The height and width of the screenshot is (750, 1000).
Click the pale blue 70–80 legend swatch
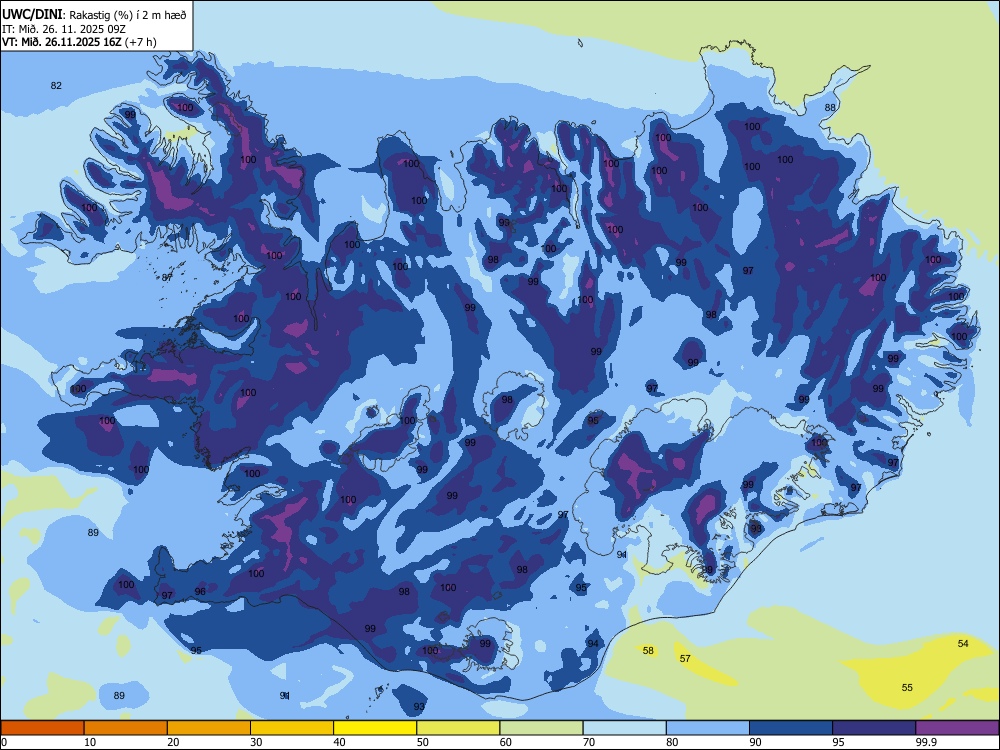pyautogui.click(x=624, y=728)
